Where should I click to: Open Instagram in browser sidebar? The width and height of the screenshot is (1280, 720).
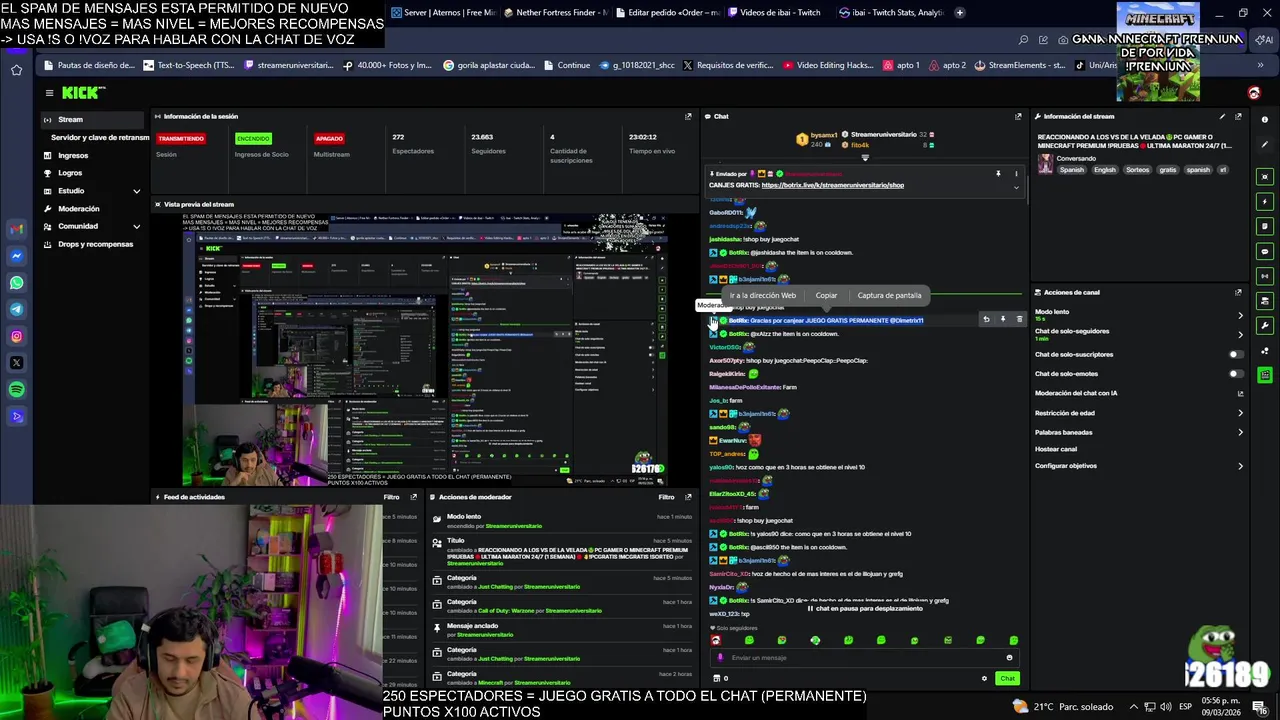[x=16, y=336]
